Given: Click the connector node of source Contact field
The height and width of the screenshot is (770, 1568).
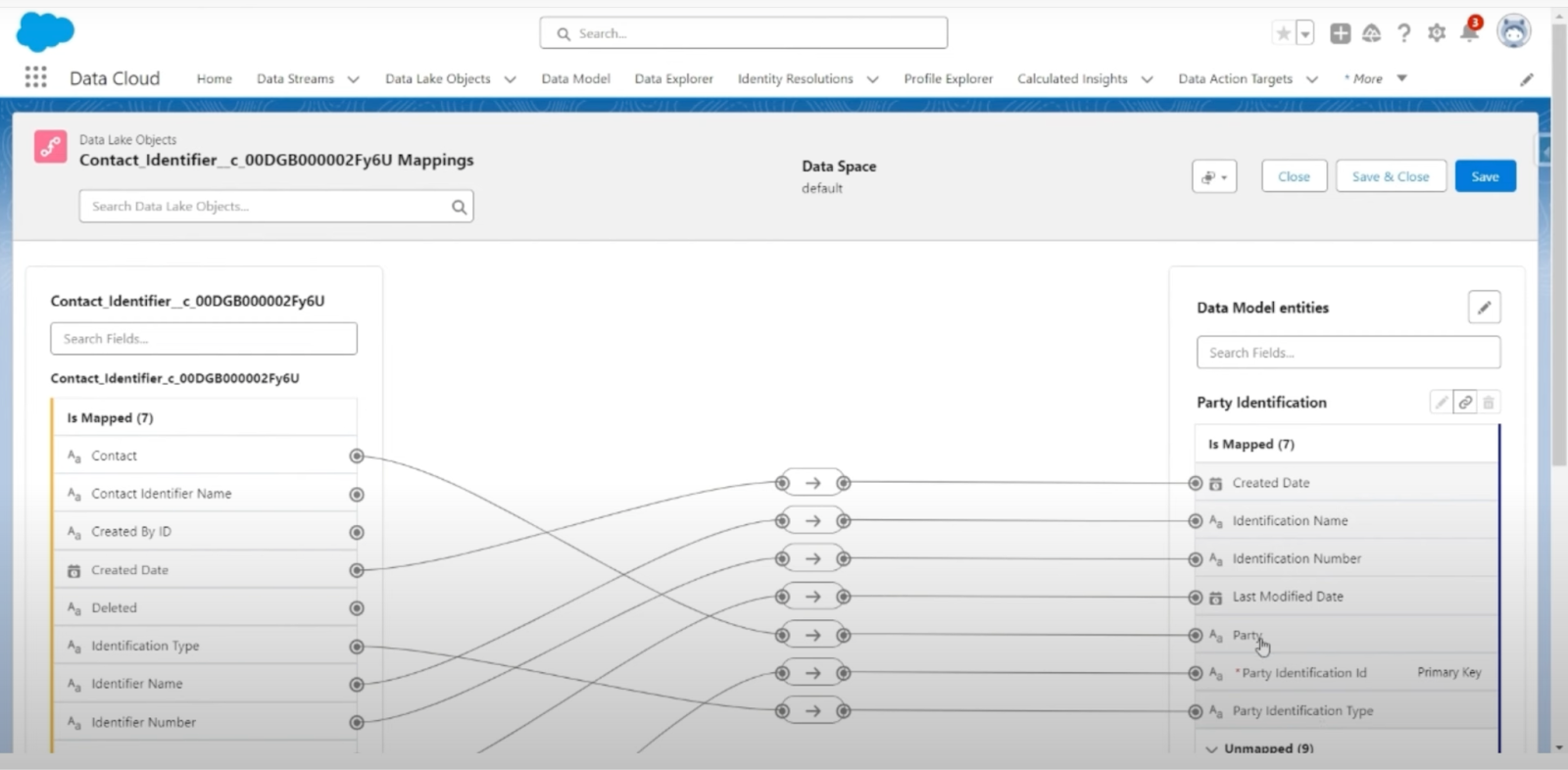Looking at the screenshot, I should (x=357, y=457).
